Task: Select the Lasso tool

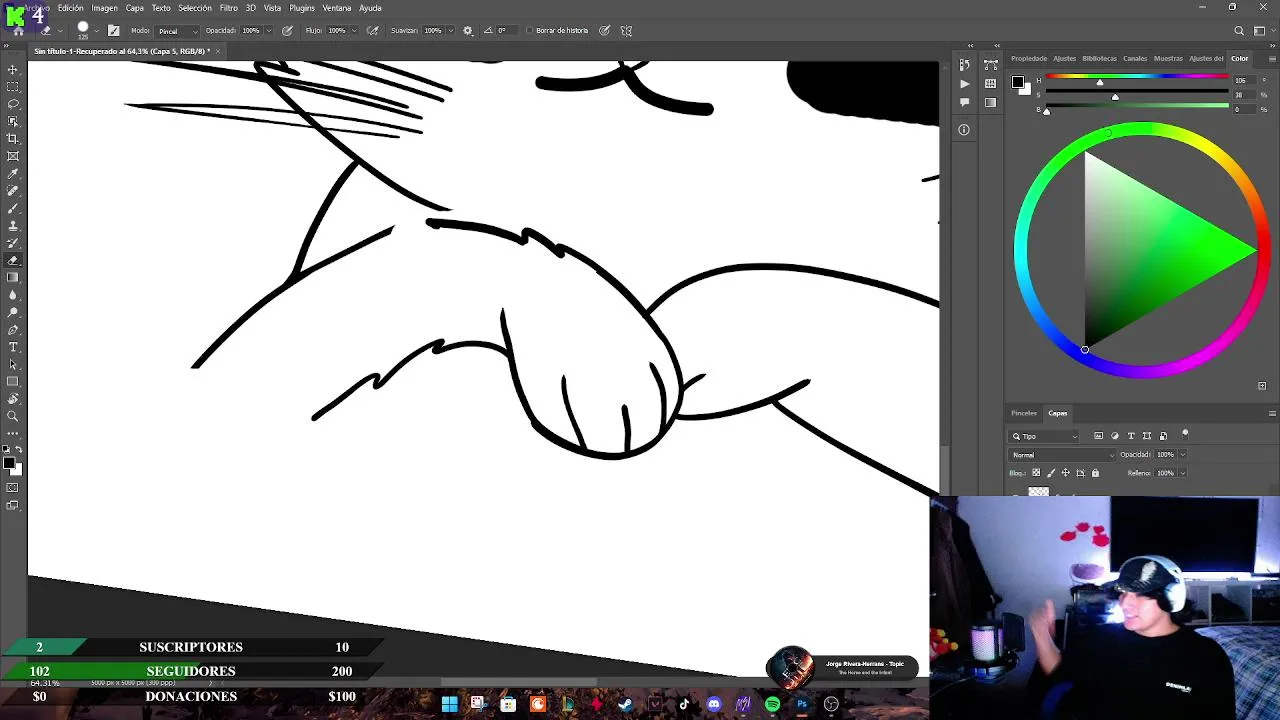Action: 13,104
